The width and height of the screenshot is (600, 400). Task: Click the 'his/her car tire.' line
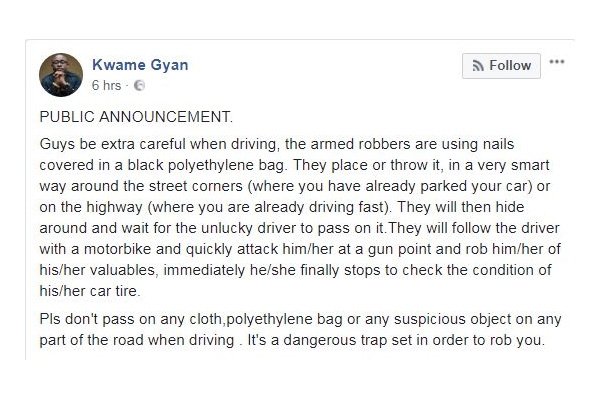(x=90, y=291)
